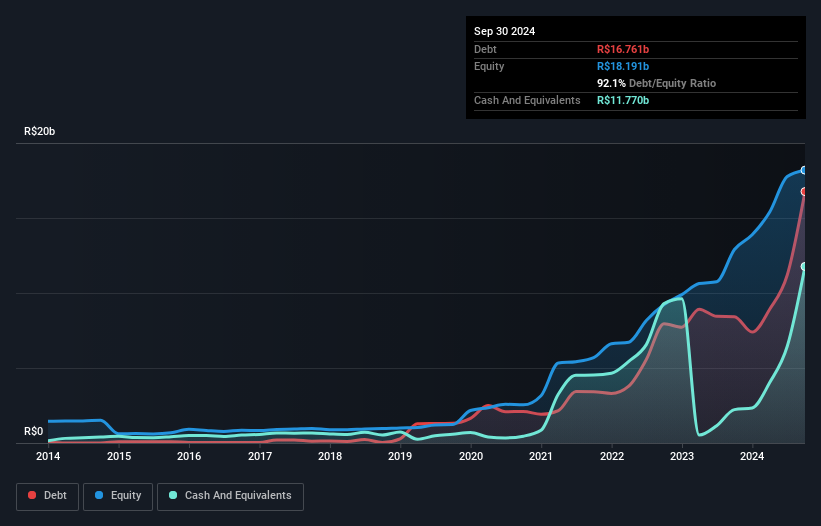The height and width of the screenshot is (526, 821).
Task: Toggle Cash And Equivalents legend button
Action: (230, 496)
